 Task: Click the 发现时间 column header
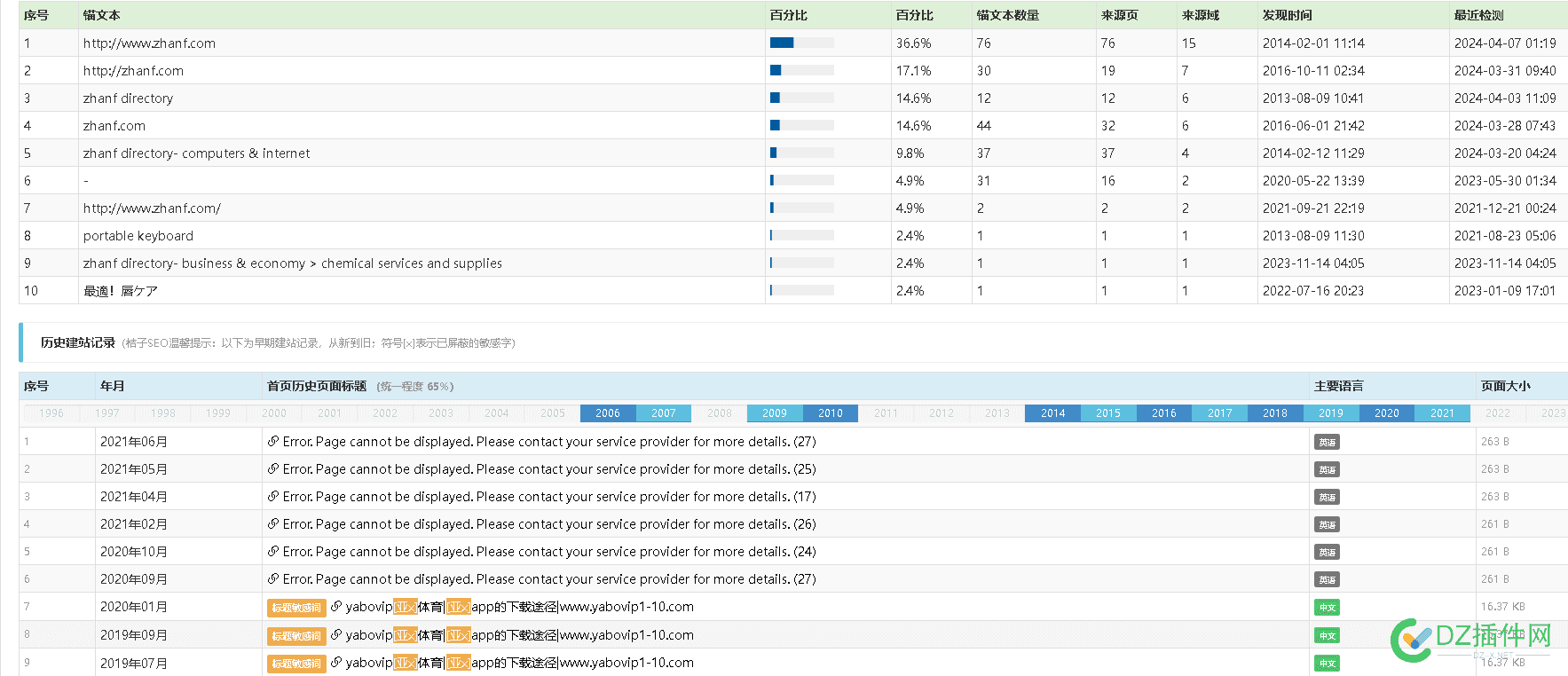coord(1288,15)
